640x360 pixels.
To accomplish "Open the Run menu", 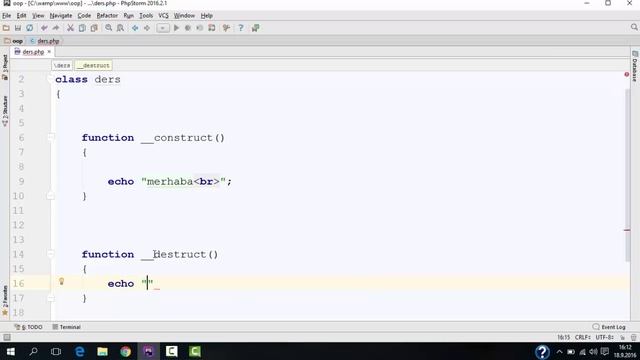I will pos(129,16).
